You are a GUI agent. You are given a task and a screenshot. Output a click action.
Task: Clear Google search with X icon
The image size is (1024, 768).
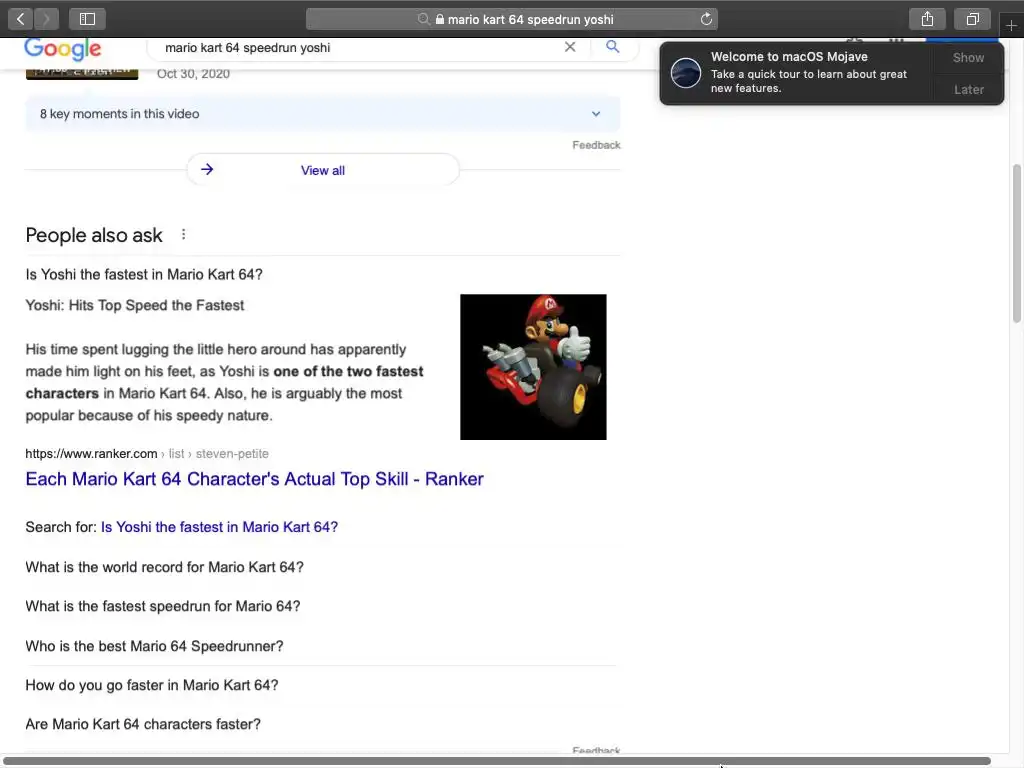click(x=570, y=47)
